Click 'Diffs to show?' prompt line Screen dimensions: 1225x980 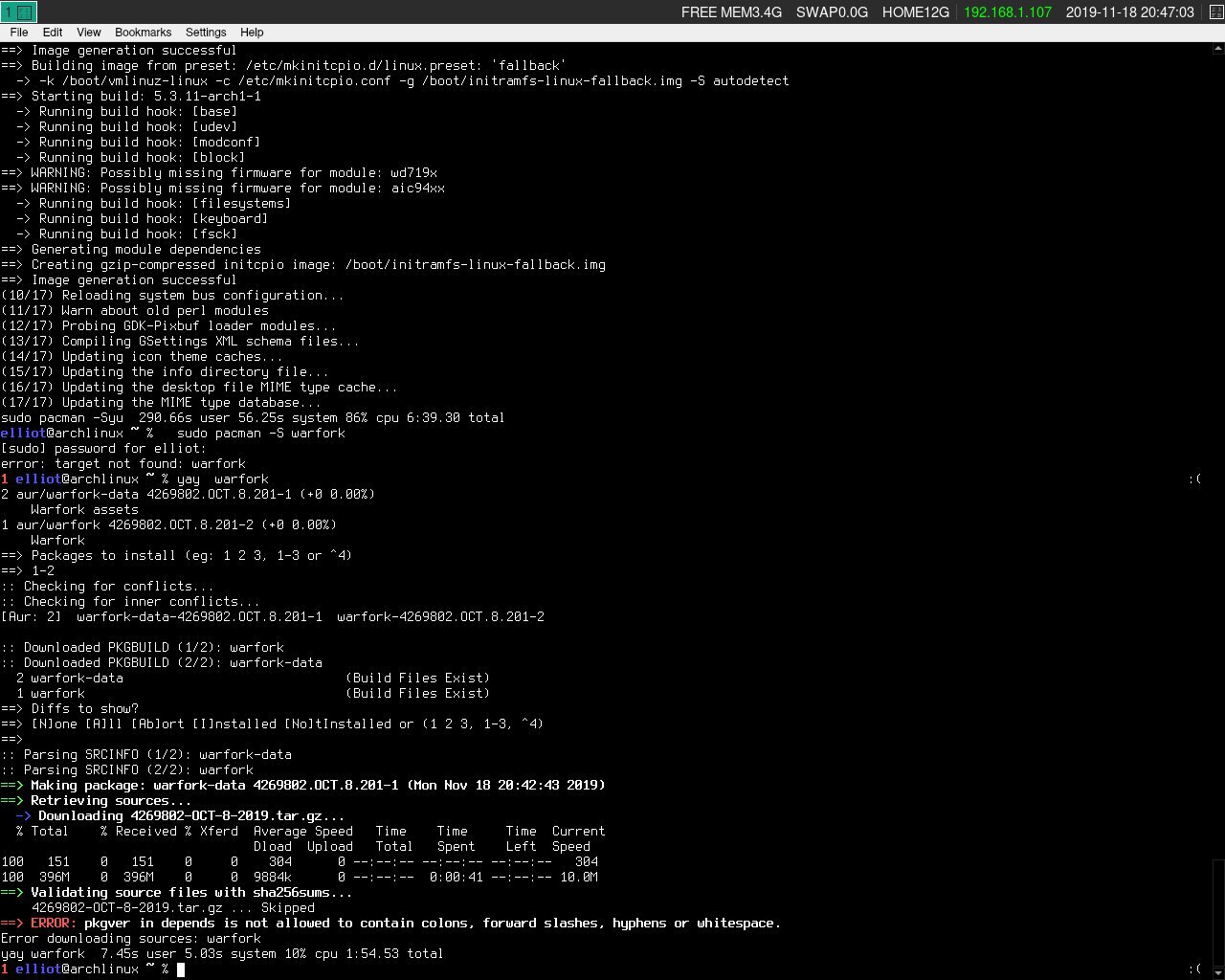[70, 708]
